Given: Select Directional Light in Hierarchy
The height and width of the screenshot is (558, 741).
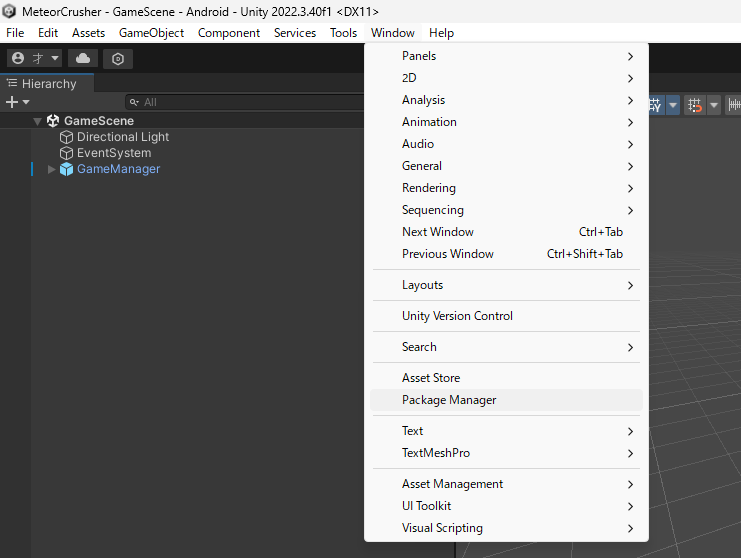Looking at the screenshot, I should click(123, 137).
